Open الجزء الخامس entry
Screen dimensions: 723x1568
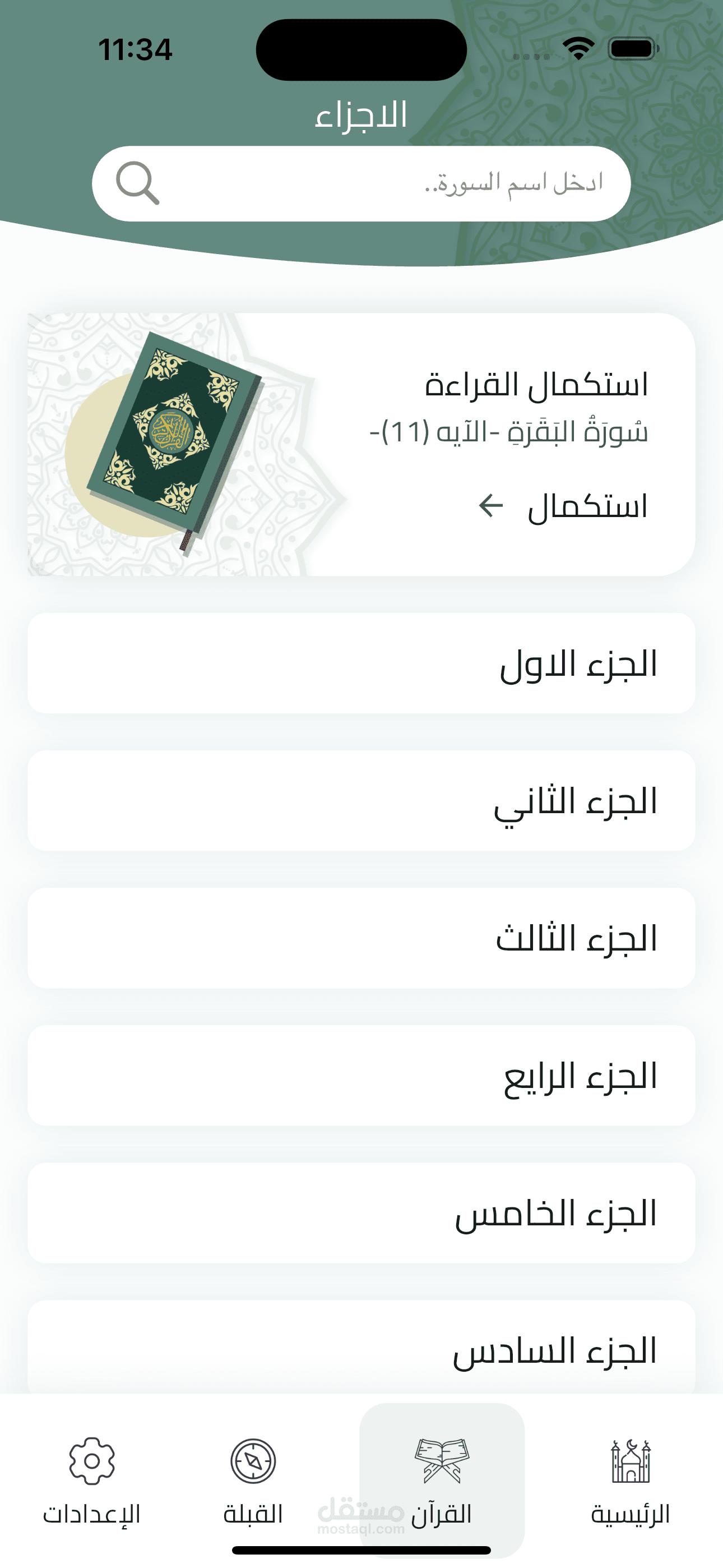[361, 1213]
